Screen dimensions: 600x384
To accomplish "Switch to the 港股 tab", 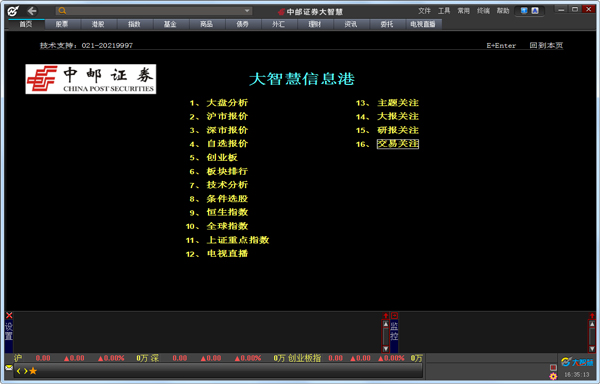I will (x=98, y=24).
